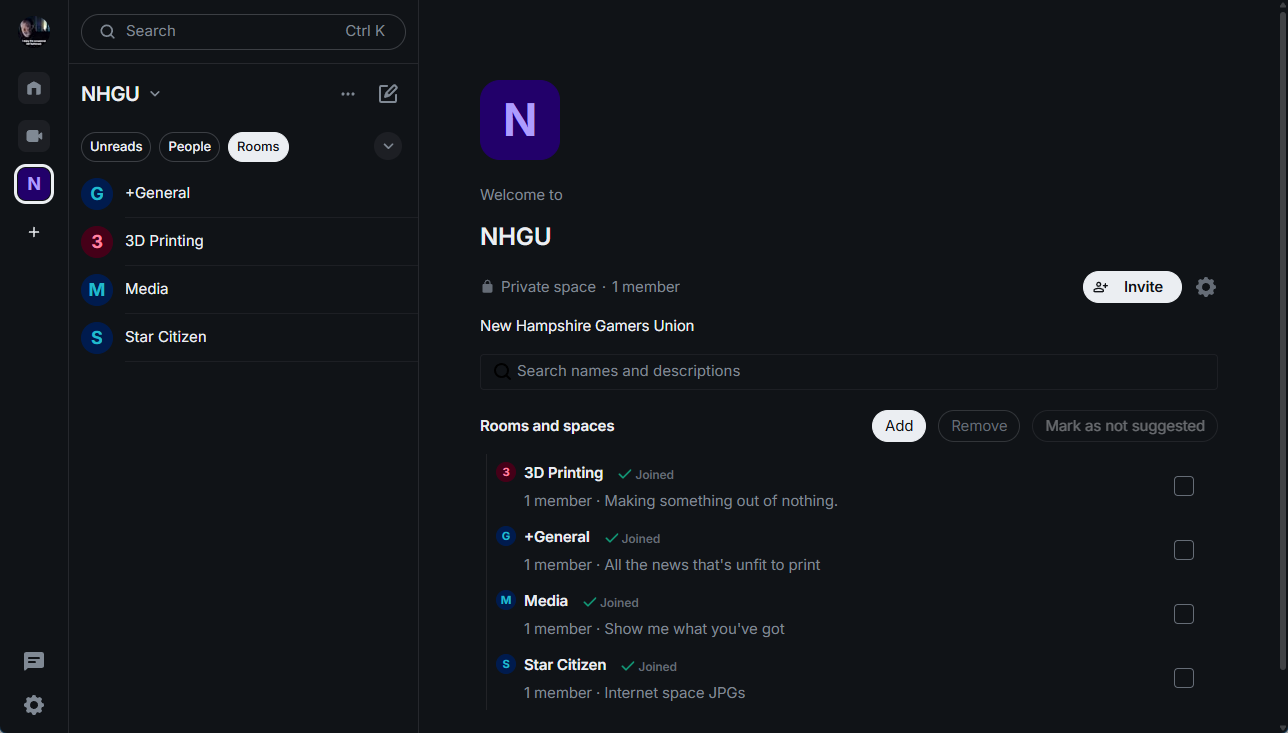Expand the room list filter chevron button
The width and height of the screenshot is (1288, 733).
tap(388, 146)
